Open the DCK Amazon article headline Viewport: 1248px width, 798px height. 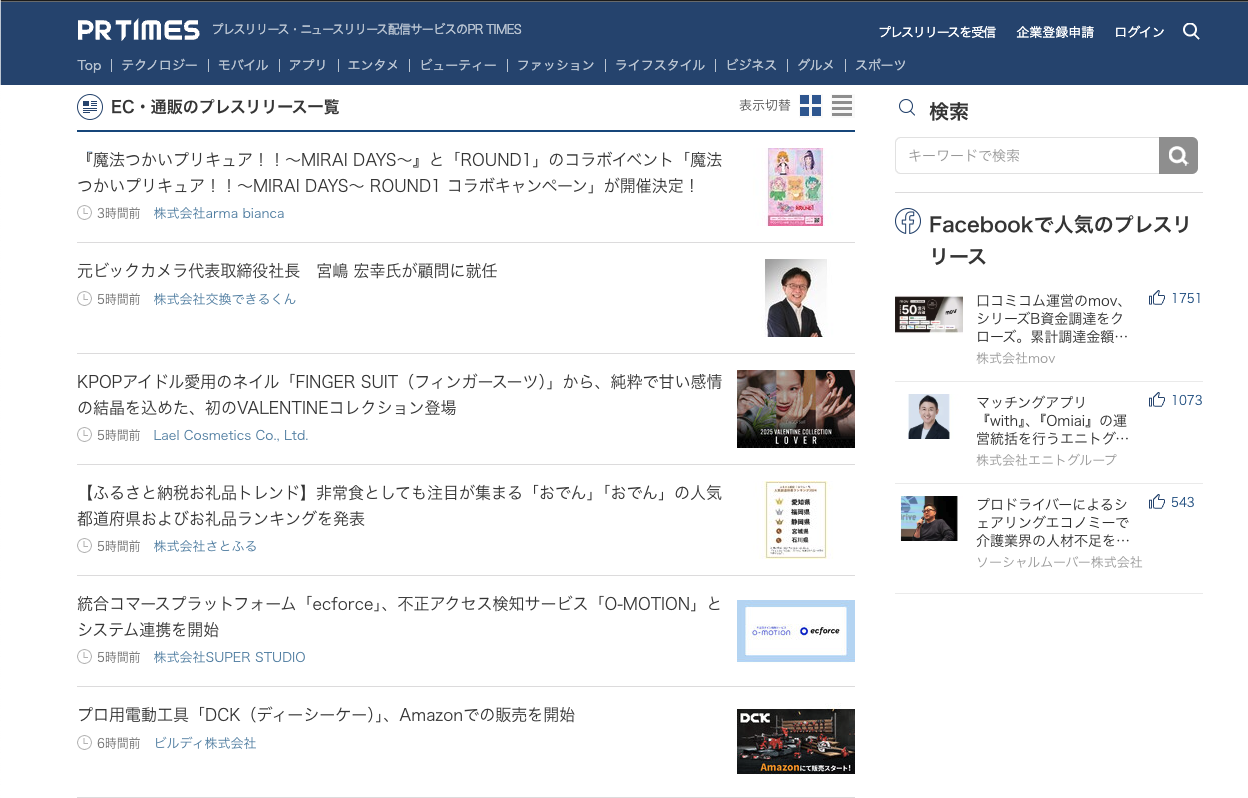pos(326,715)
